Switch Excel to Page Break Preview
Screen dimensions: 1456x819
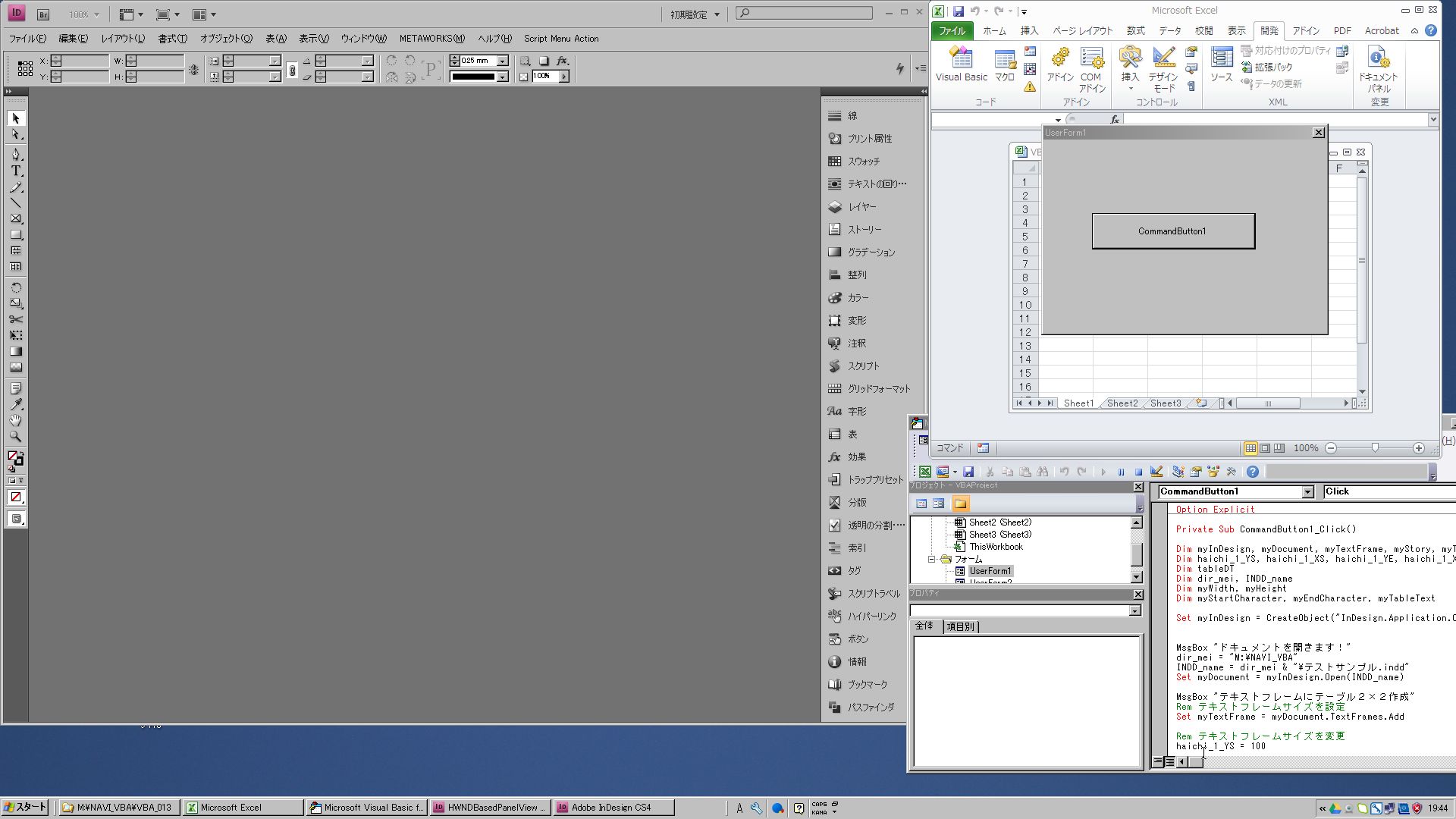click(1279, 448)
